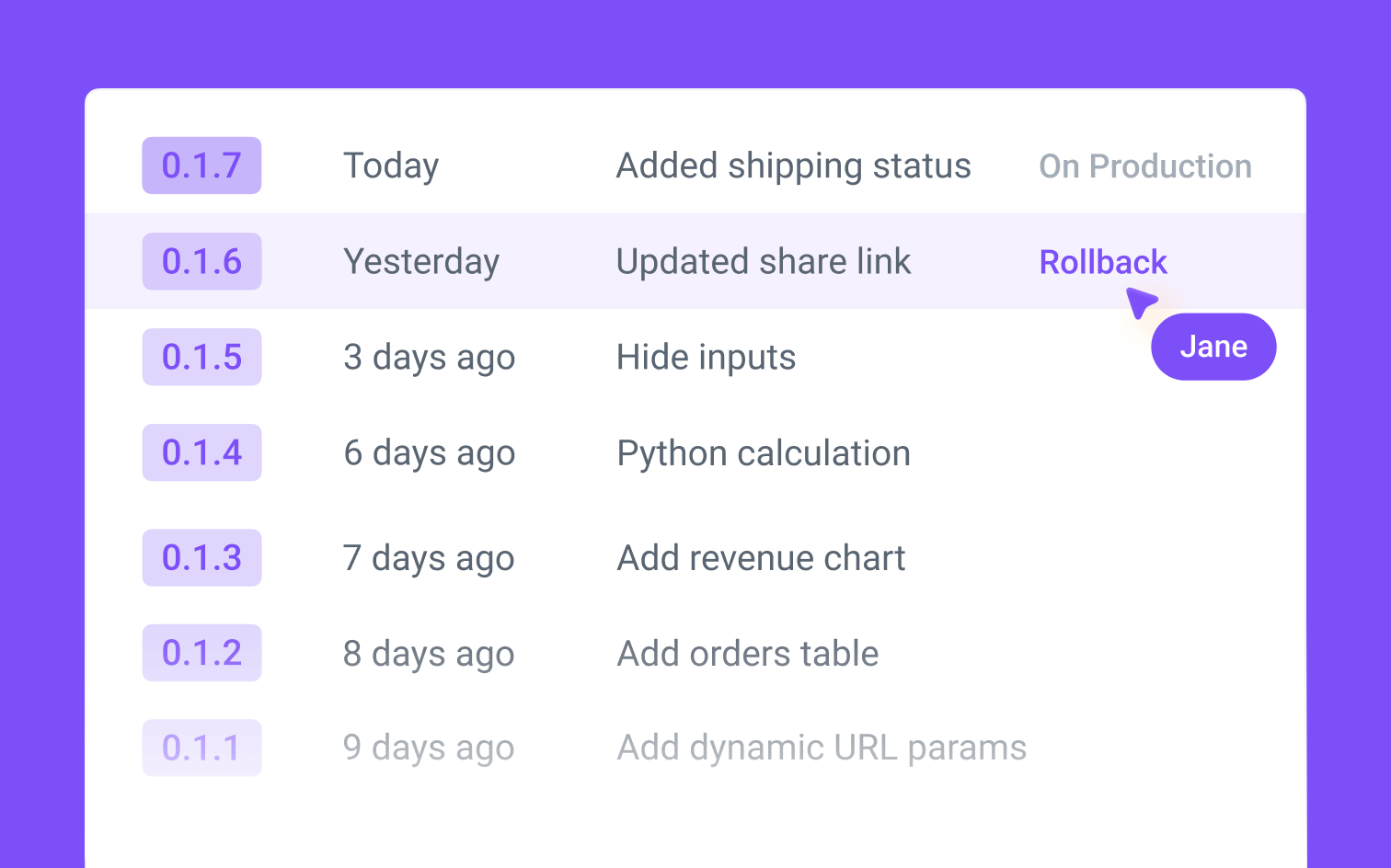This screenshot has width=1391, height=868.
Task: Click the 'Yesterday' timestamp label
Action: pyautogui.click(x=421, y=261)
